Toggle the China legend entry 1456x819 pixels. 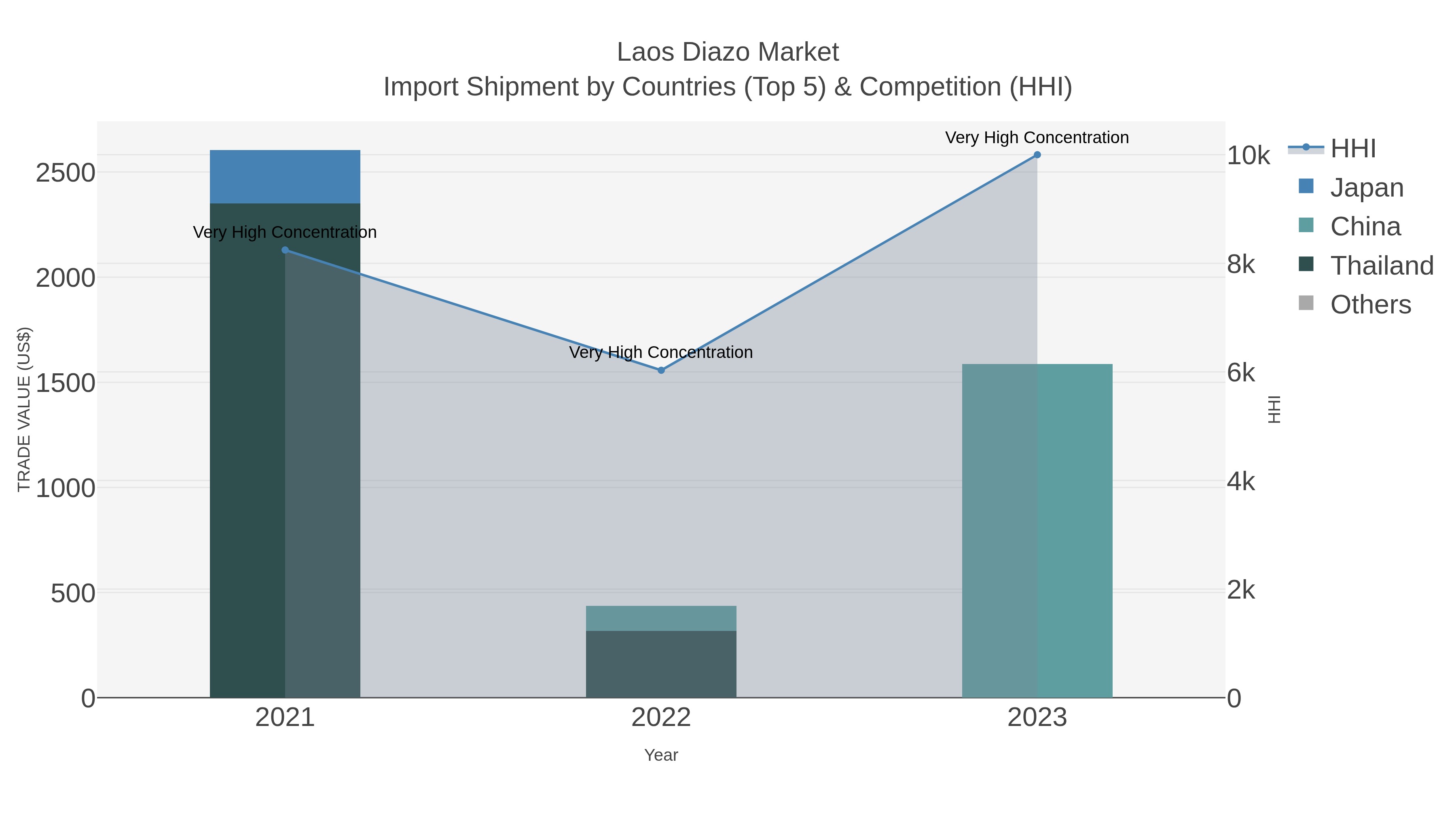point(1350,226)
